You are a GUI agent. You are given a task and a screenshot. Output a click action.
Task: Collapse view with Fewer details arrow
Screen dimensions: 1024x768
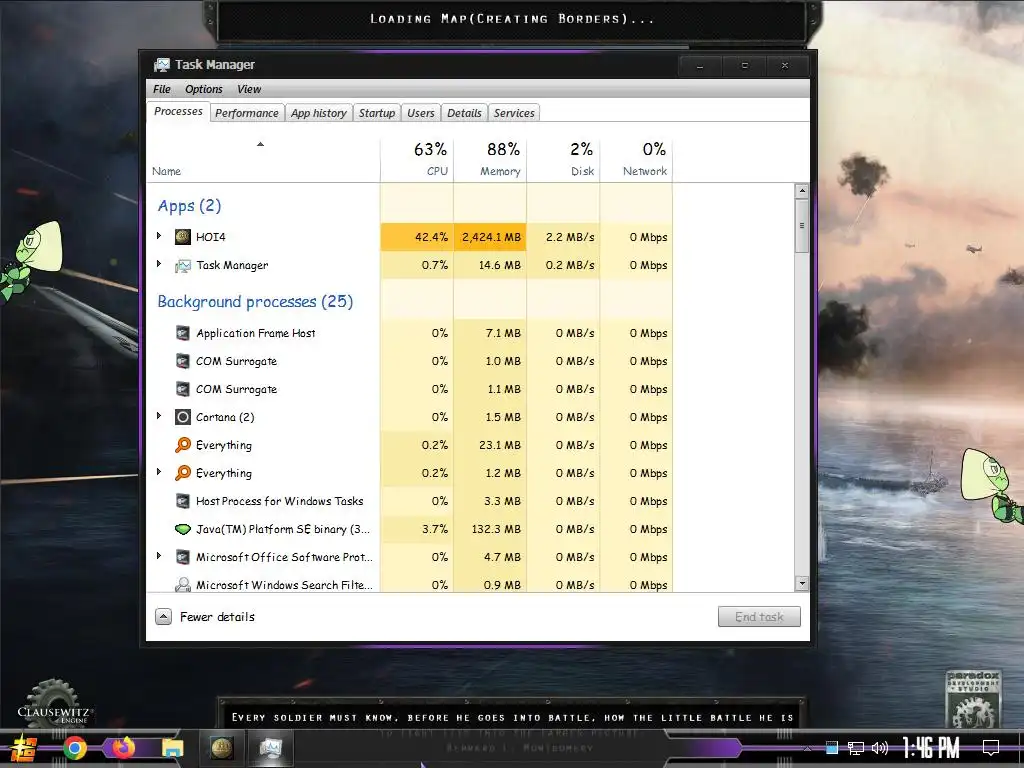(x=163, y=616)
